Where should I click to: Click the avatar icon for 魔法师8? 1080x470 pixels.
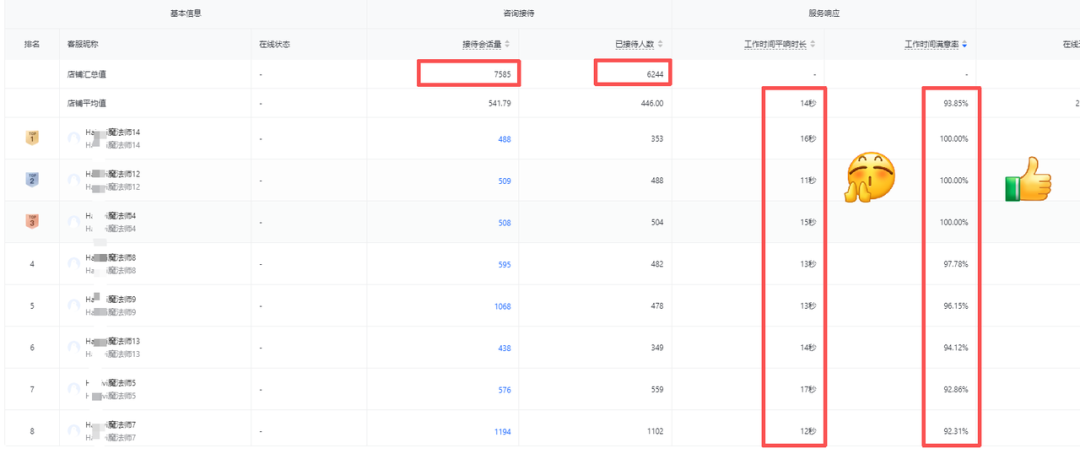pos(74,264)
